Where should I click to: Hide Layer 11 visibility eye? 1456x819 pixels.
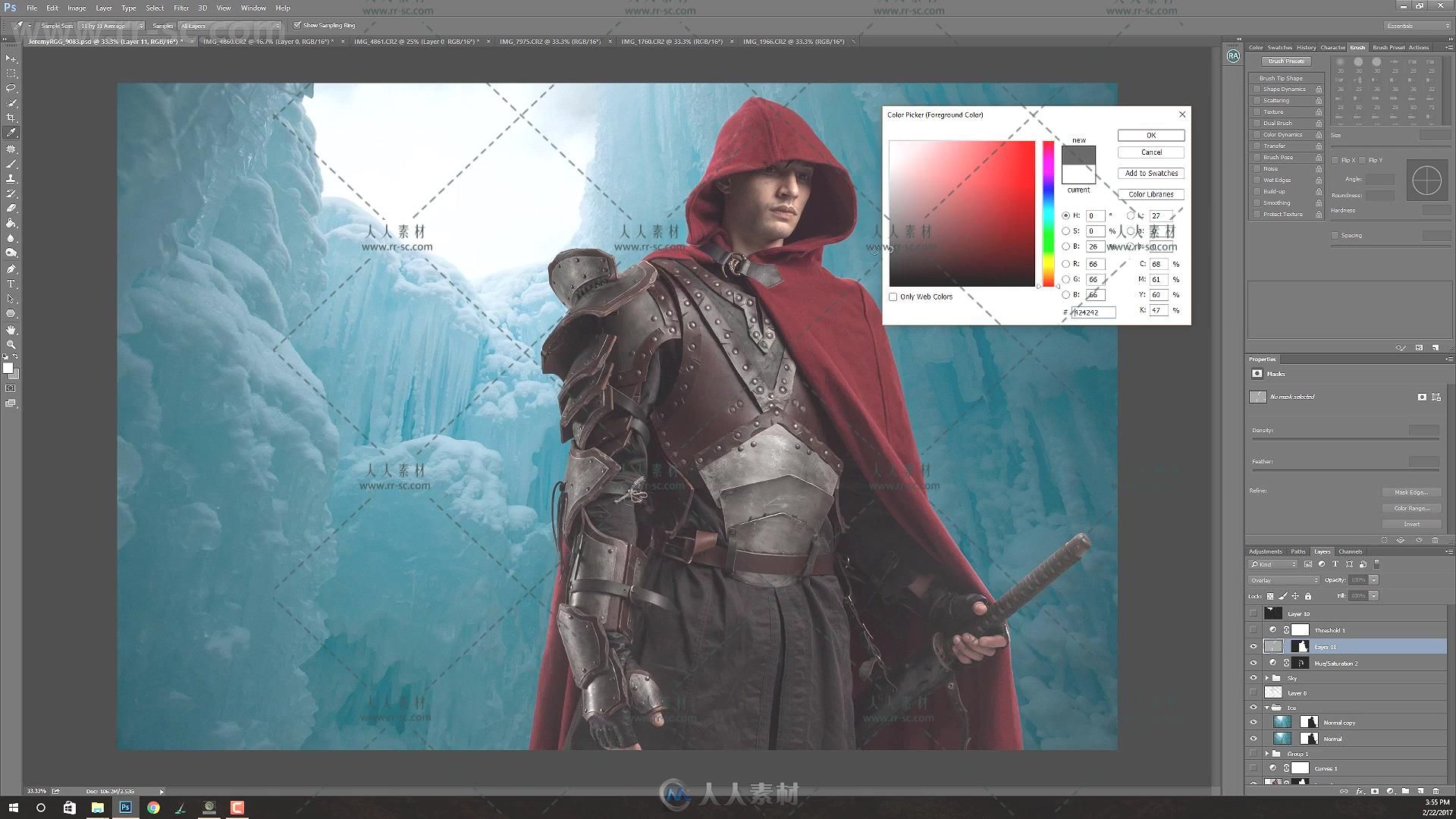click(x=1254, y=647)
